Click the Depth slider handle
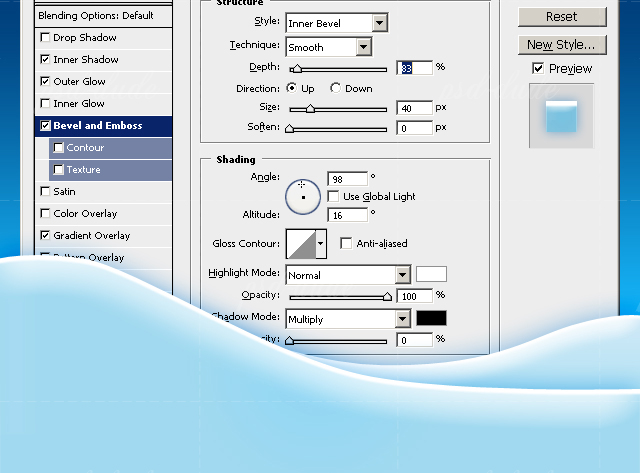This screenshot has width=640, height=473. click(x=297, y=69)
